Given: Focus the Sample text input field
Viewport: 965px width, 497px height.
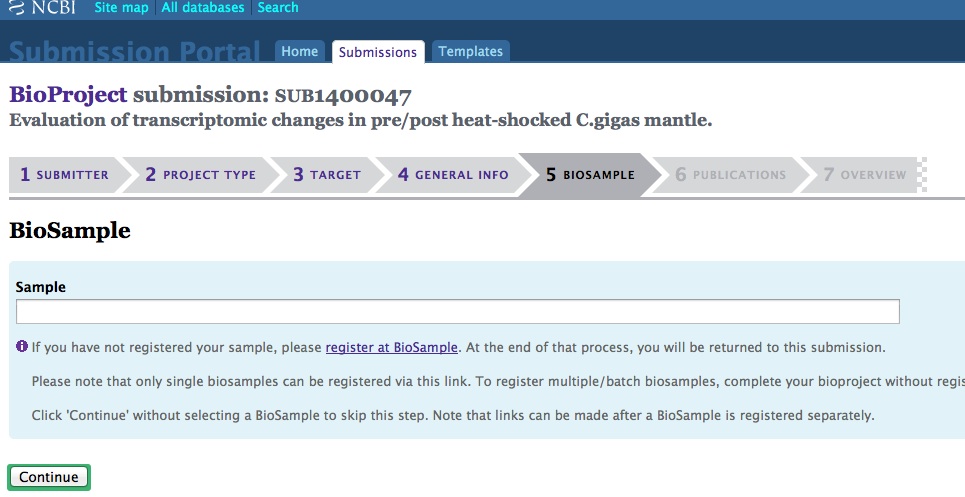Looking at the screenshot, I should pyautogui.click(x=457, y=312).
